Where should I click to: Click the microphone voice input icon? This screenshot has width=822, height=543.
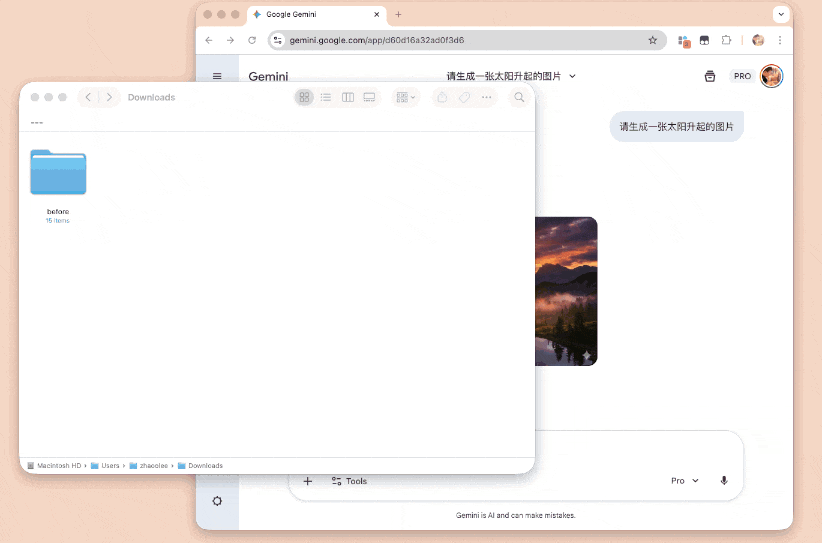(x=724, y=481)
